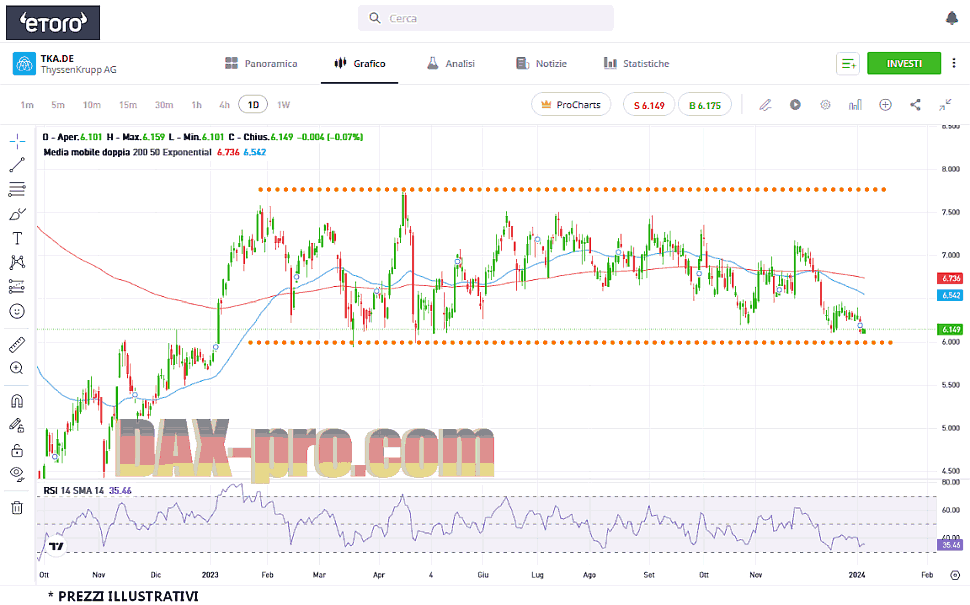The height and width of the screenshot is (605, 970).
Task: Remove drawings with the trash icon
Action: tap(17, 508)
